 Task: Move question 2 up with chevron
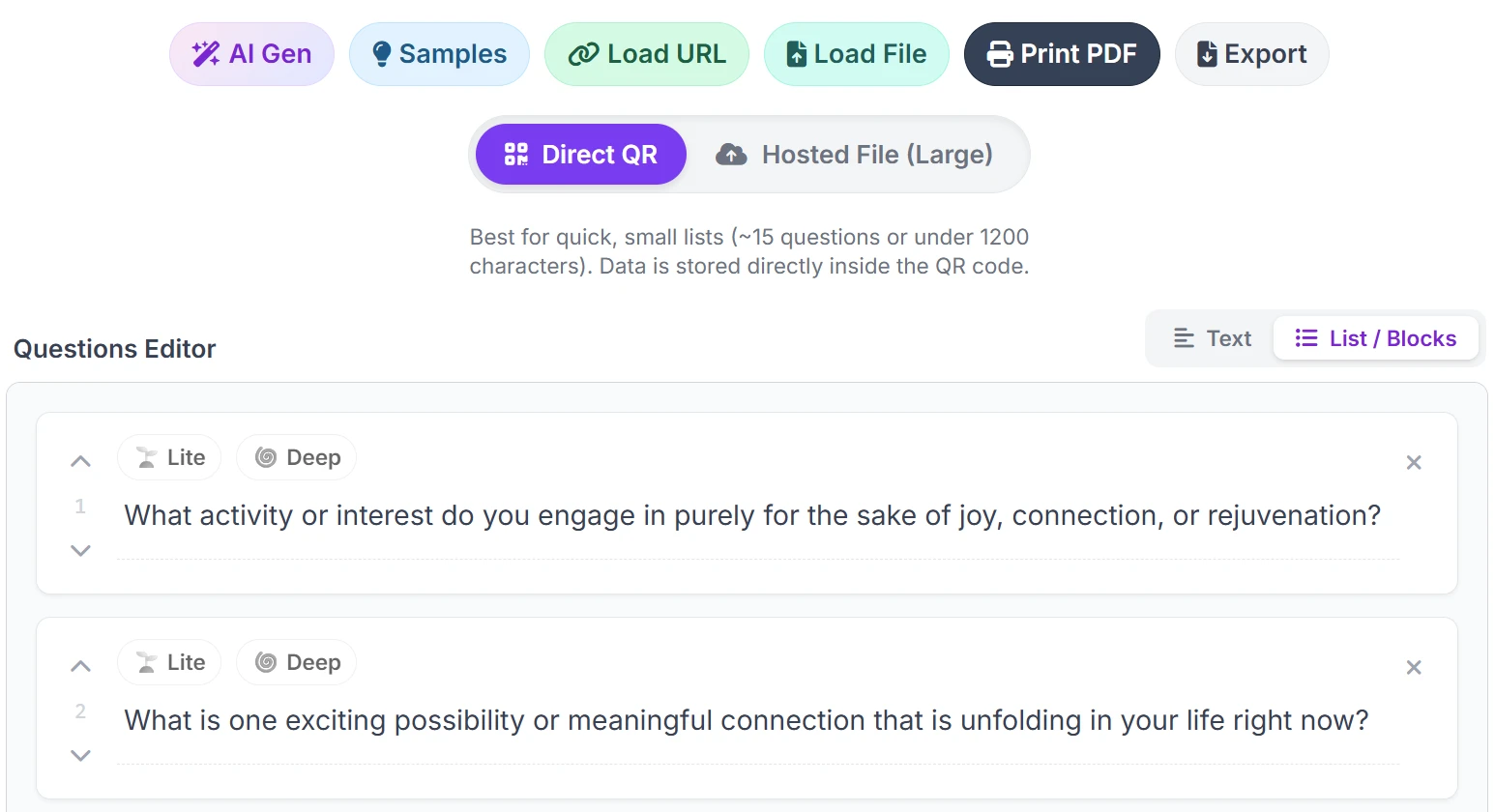click(x=80, y=666)
